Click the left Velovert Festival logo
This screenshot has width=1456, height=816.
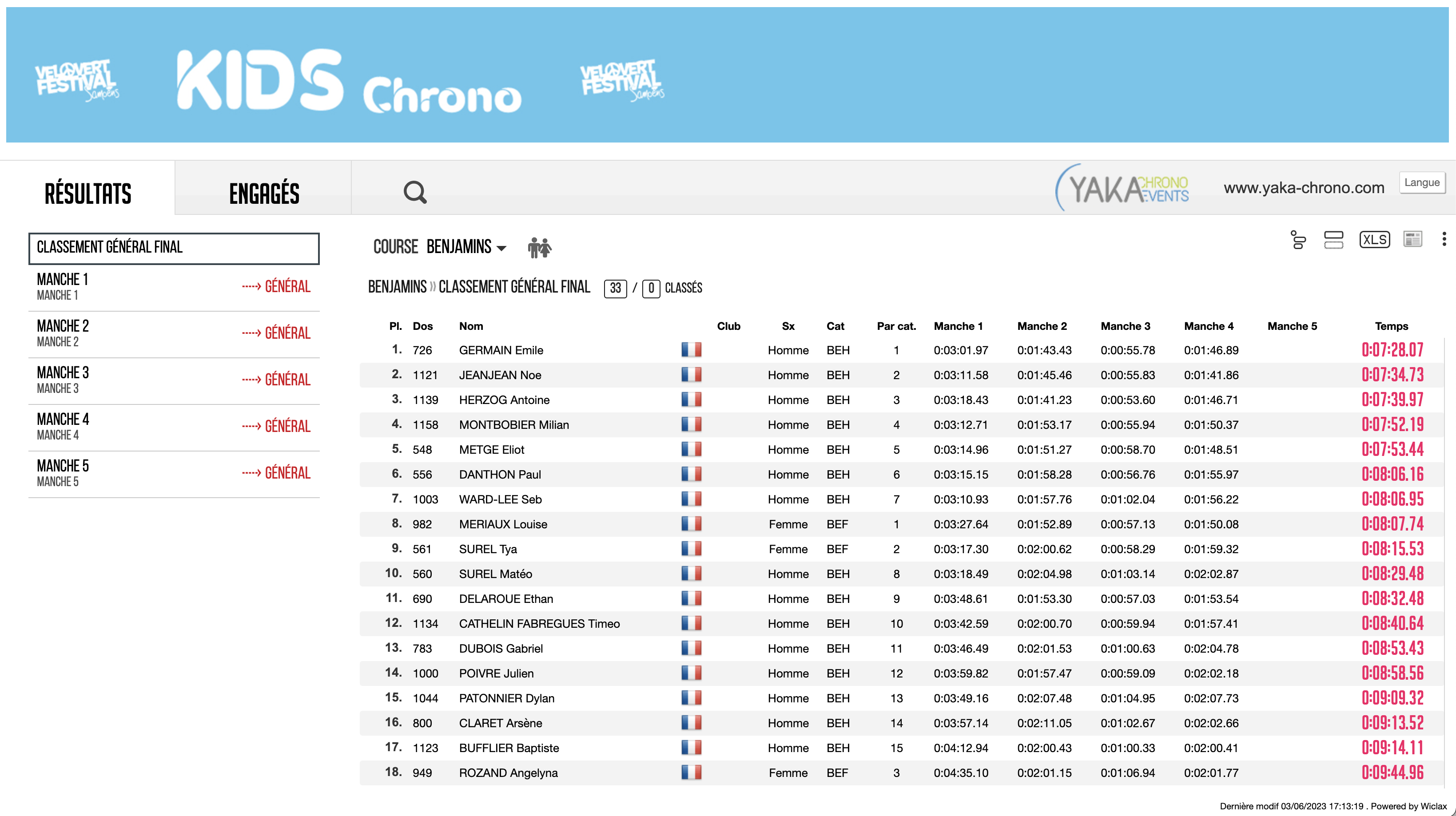tap(77, 80)
